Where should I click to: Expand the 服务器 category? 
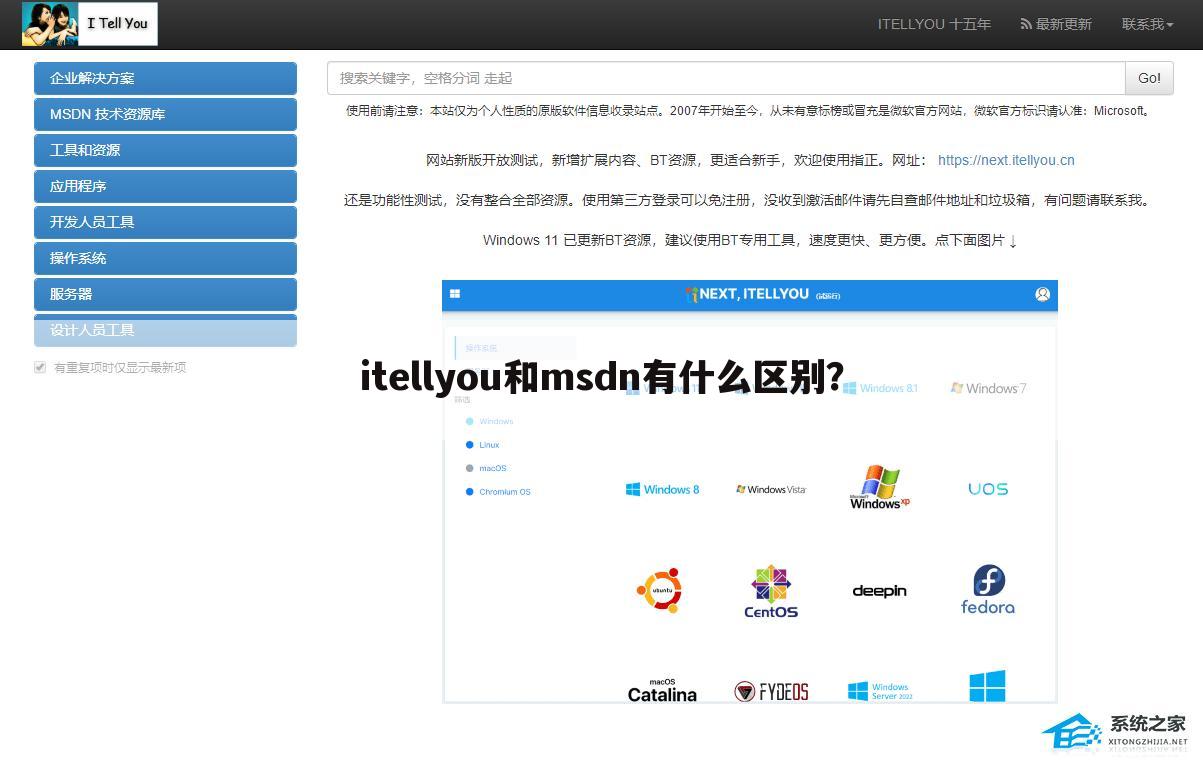(165, 294)
